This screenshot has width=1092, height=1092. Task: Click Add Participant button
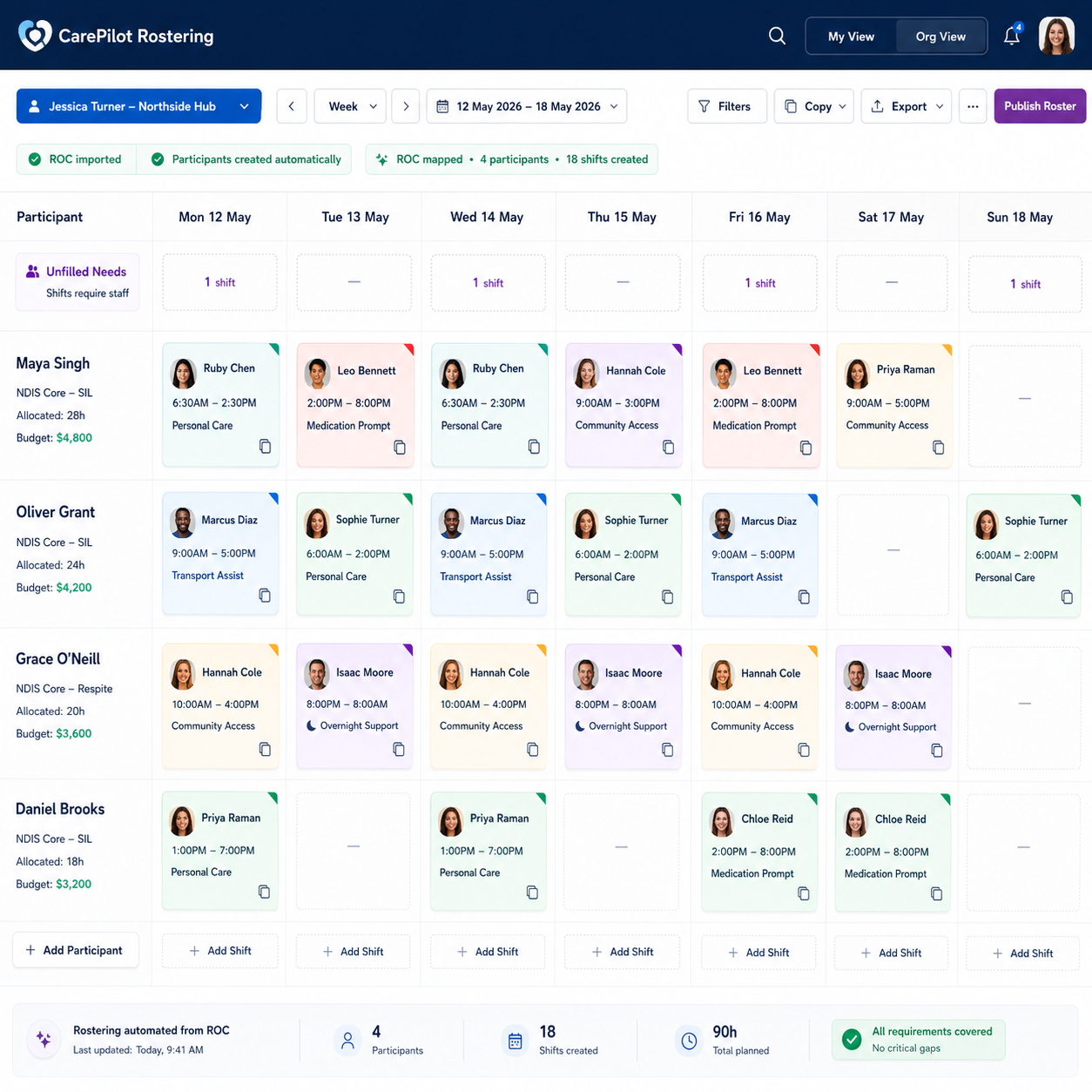click(75, 950)
